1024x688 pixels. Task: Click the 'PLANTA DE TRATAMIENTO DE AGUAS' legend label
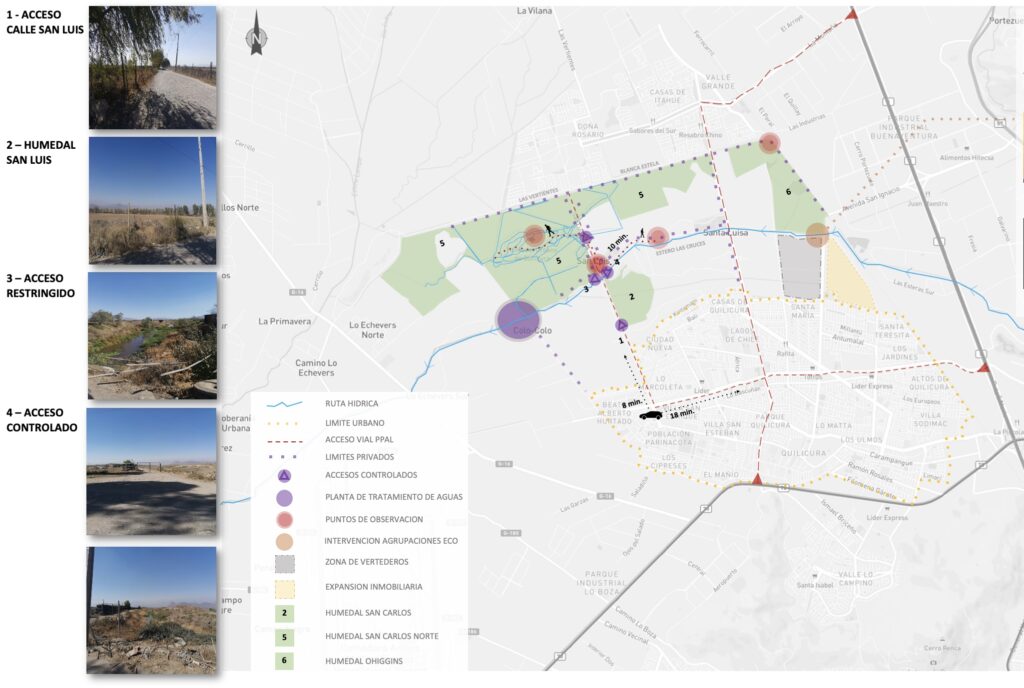point(394,497)
